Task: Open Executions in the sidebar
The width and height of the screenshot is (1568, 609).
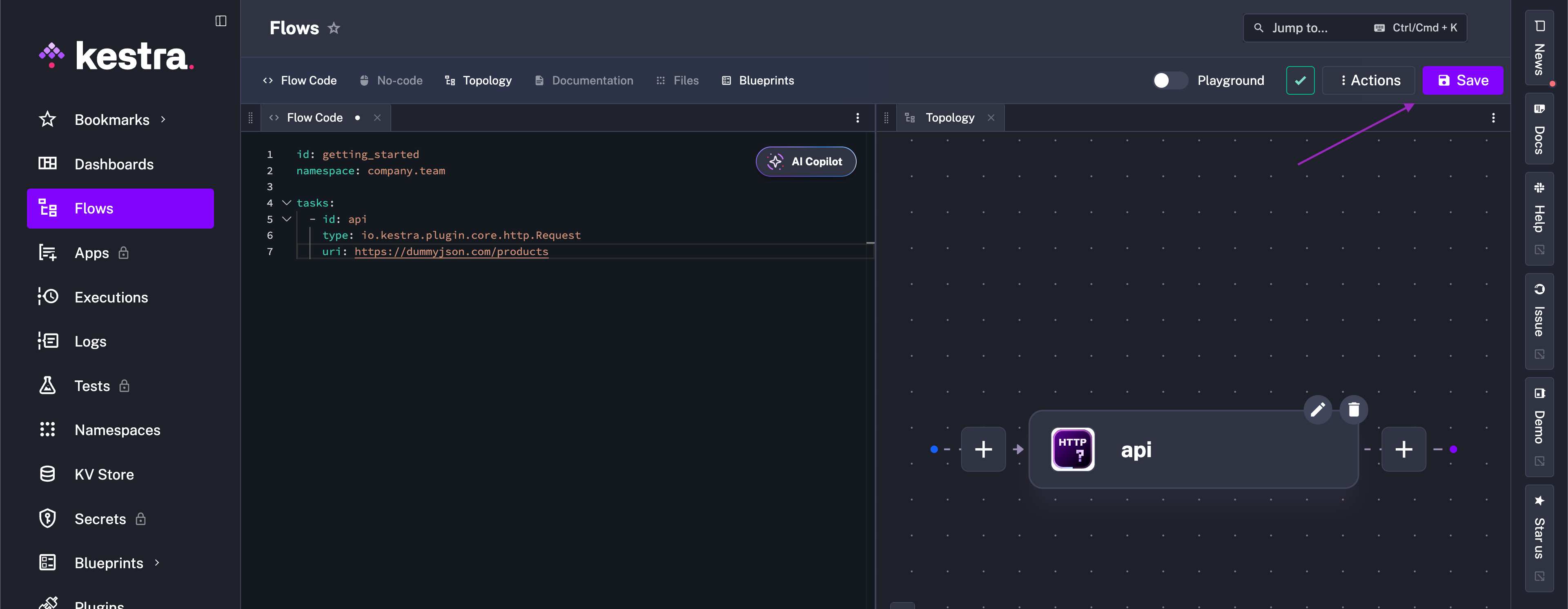Action: pos(111,298)
